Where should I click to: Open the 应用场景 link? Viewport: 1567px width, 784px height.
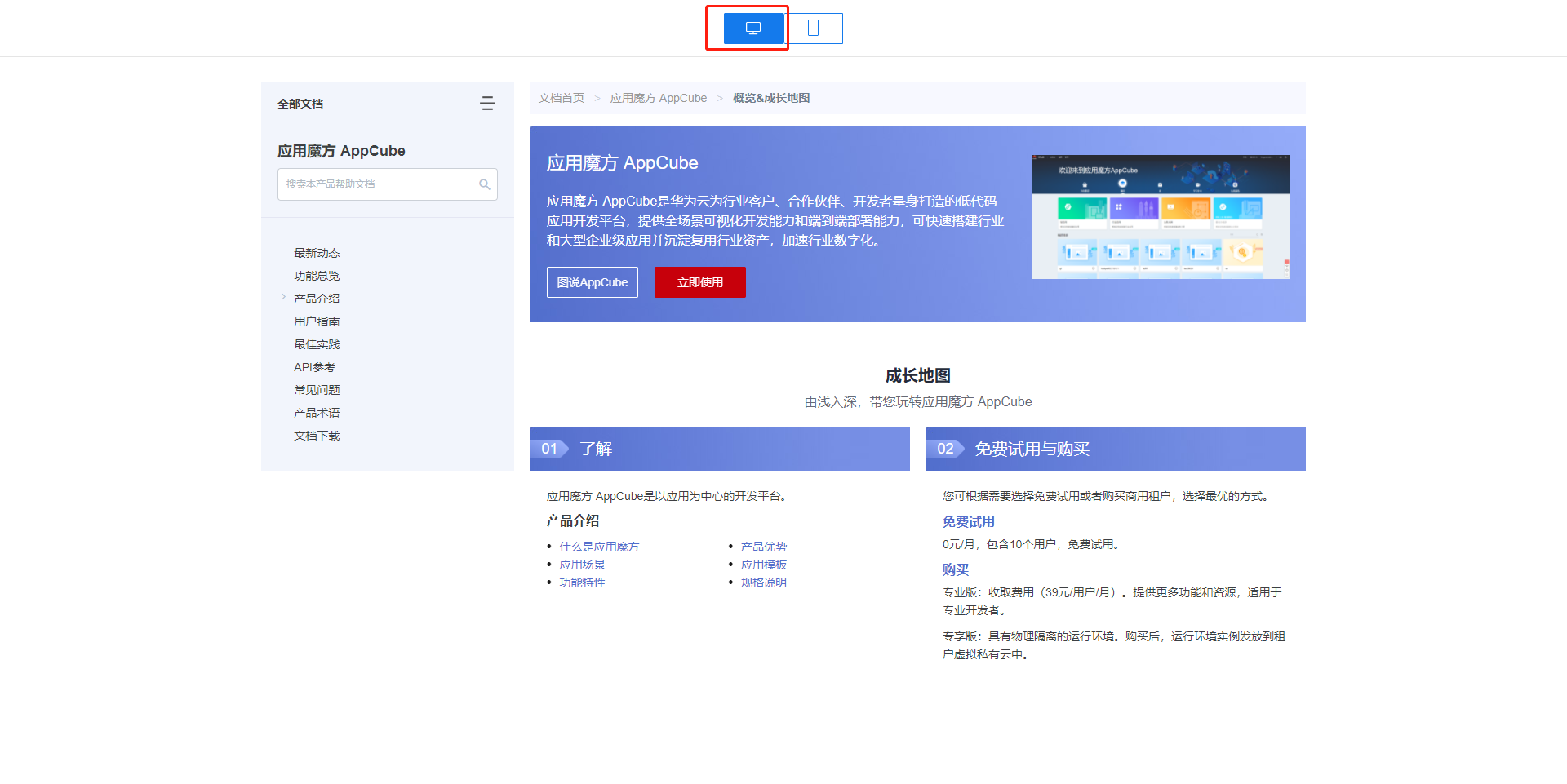[x=582, y=565]
